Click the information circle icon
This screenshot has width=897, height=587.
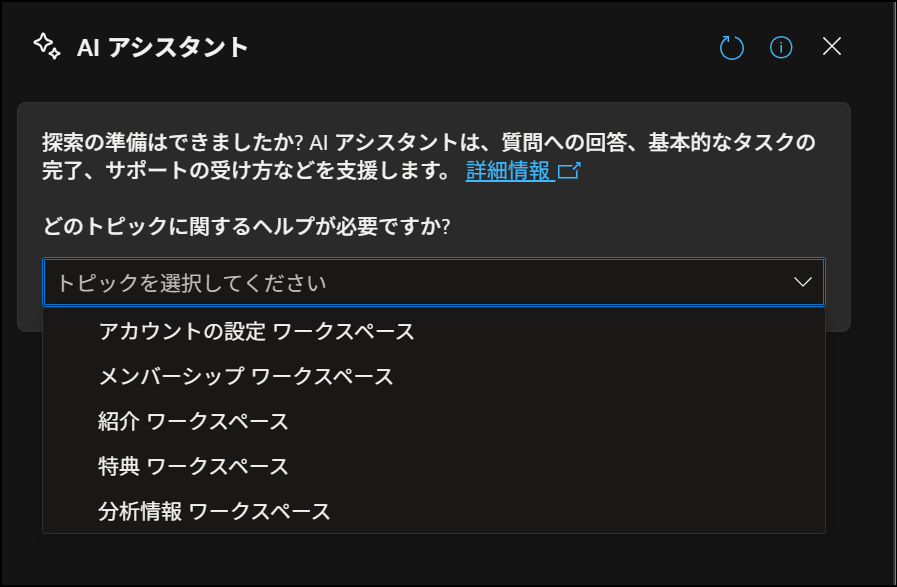[781, 46]
